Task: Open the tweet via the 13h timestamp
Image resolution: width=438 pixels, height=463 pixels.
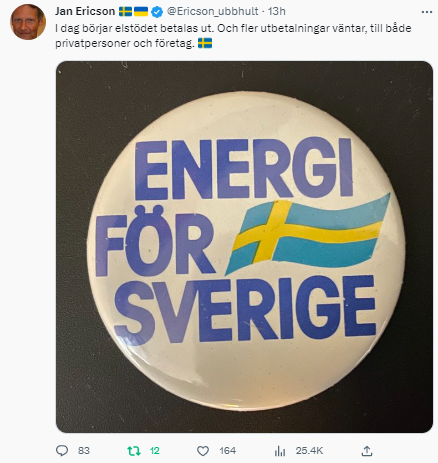Action: pos(277,11)
